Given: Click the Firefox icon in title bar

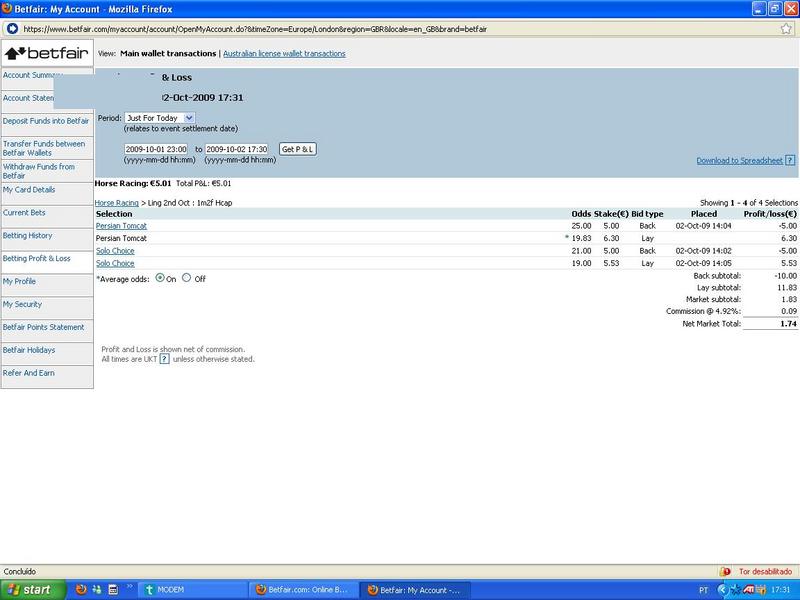Looking at the screenshot, I should 7,9.
